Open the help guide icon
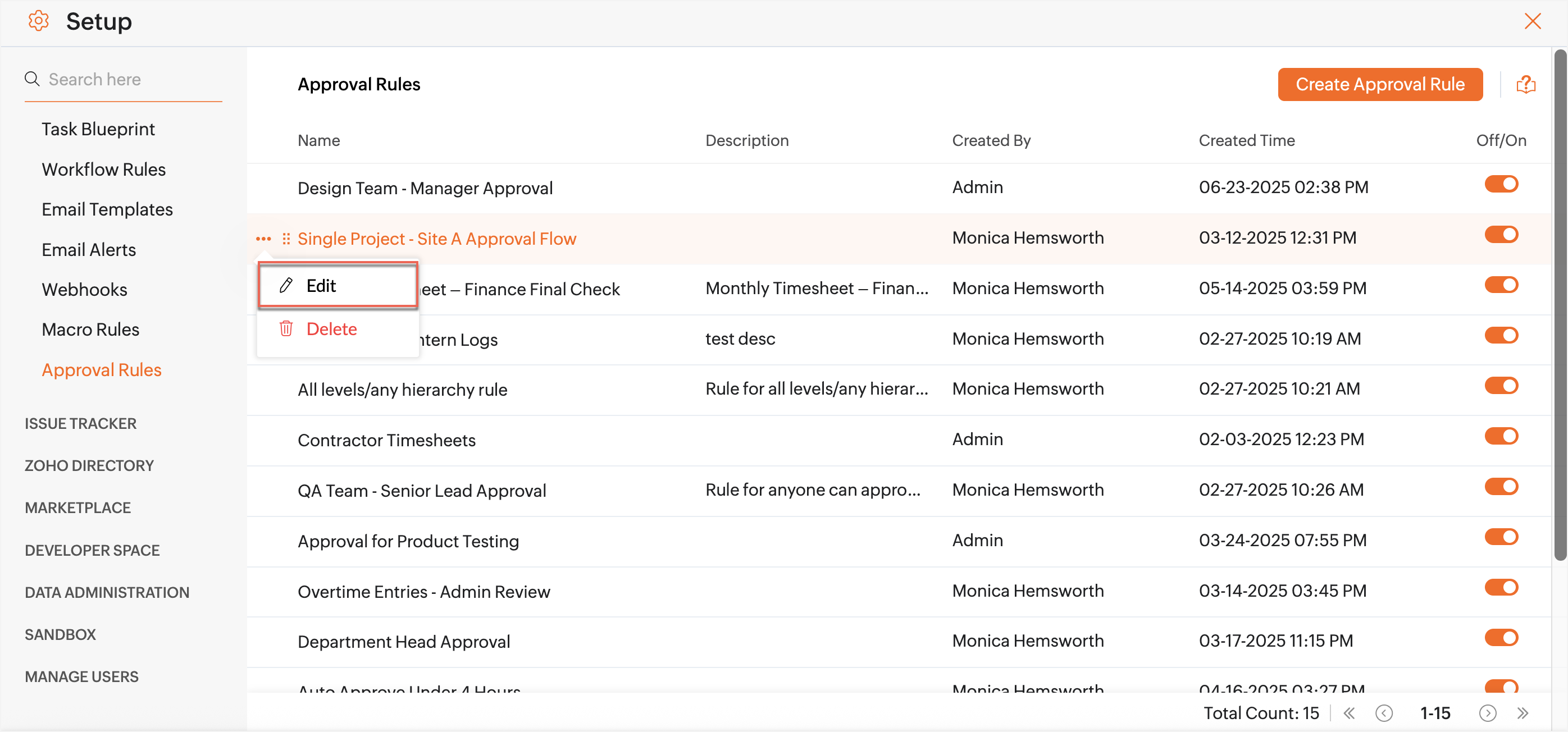The height and width of the screenshot is (732, 1568). (1525, 85)
